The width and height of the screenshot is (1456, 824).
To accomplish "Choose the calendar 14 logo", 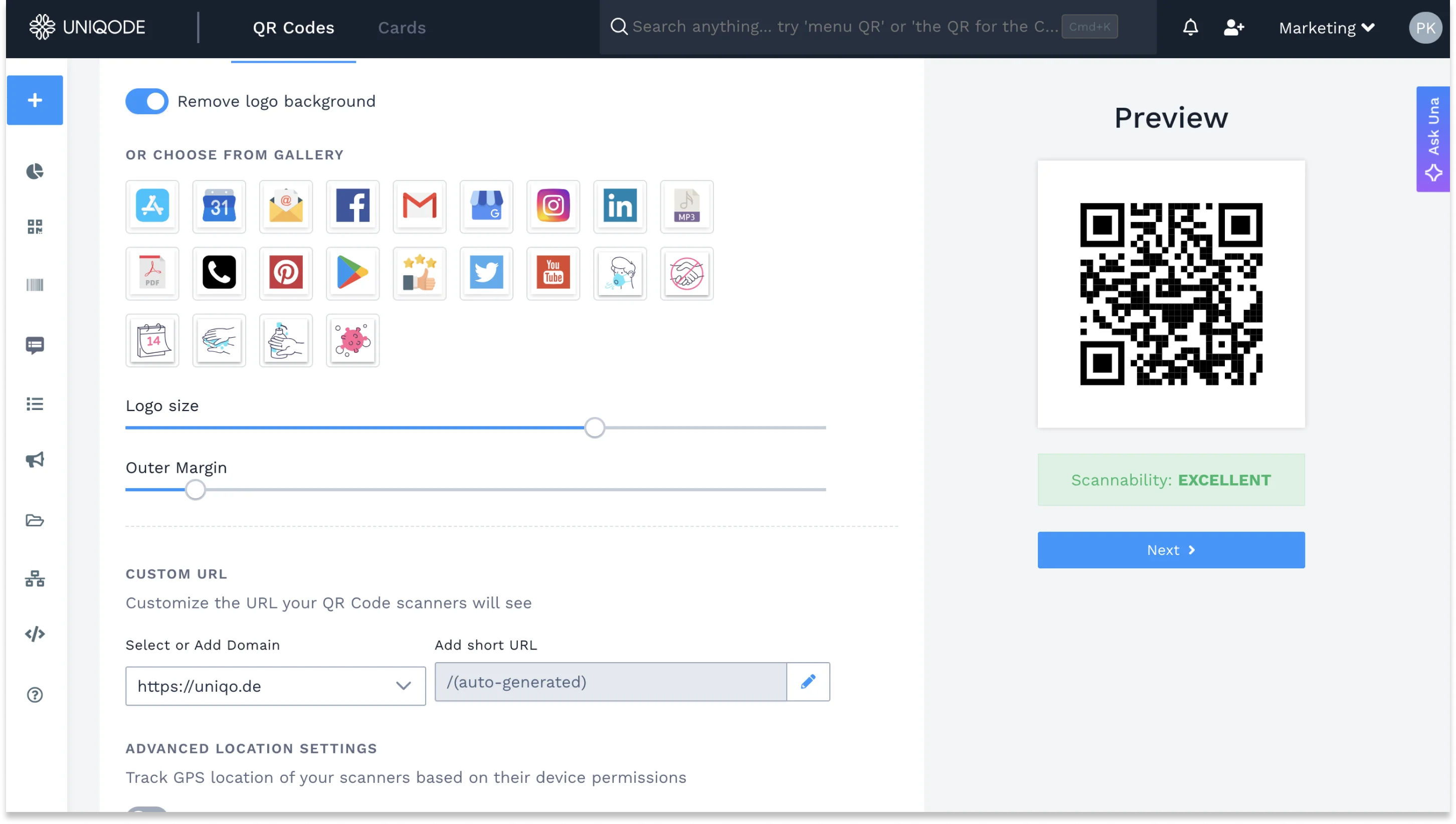I will 152,340.
